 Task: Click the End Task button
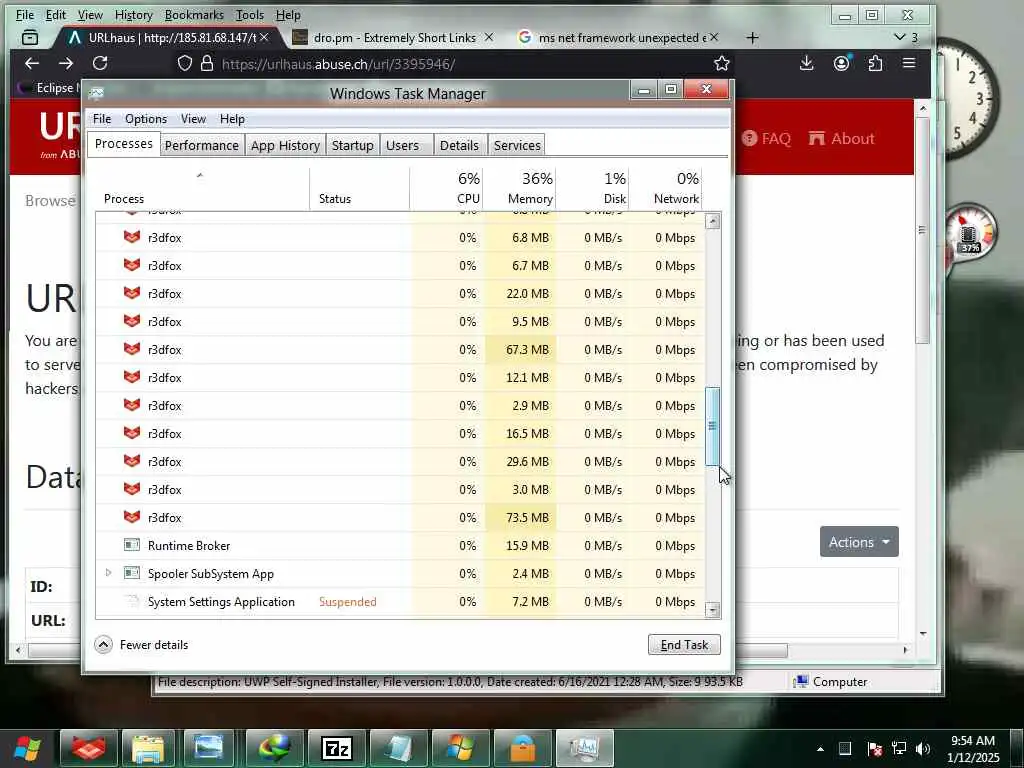[x=684, y=645]
